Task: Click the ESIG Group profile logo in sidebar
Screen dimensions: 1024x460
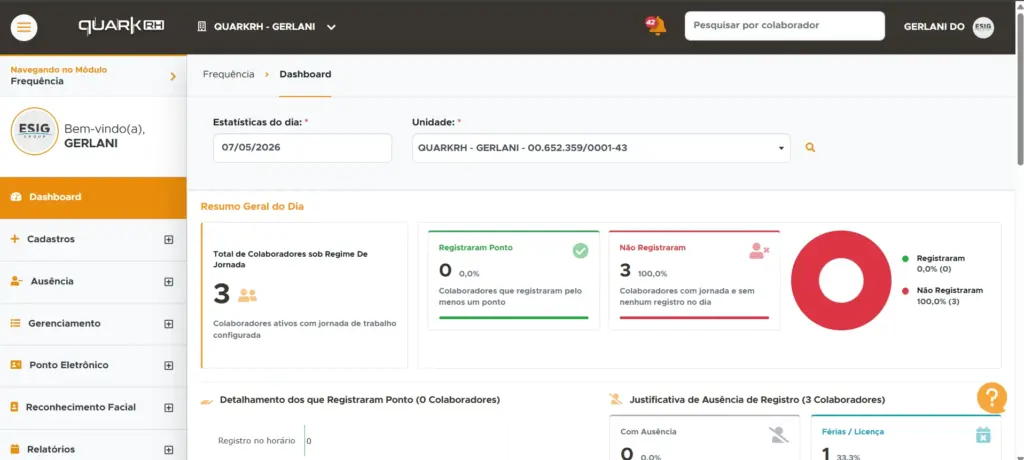Action: [x=35, y=131]
